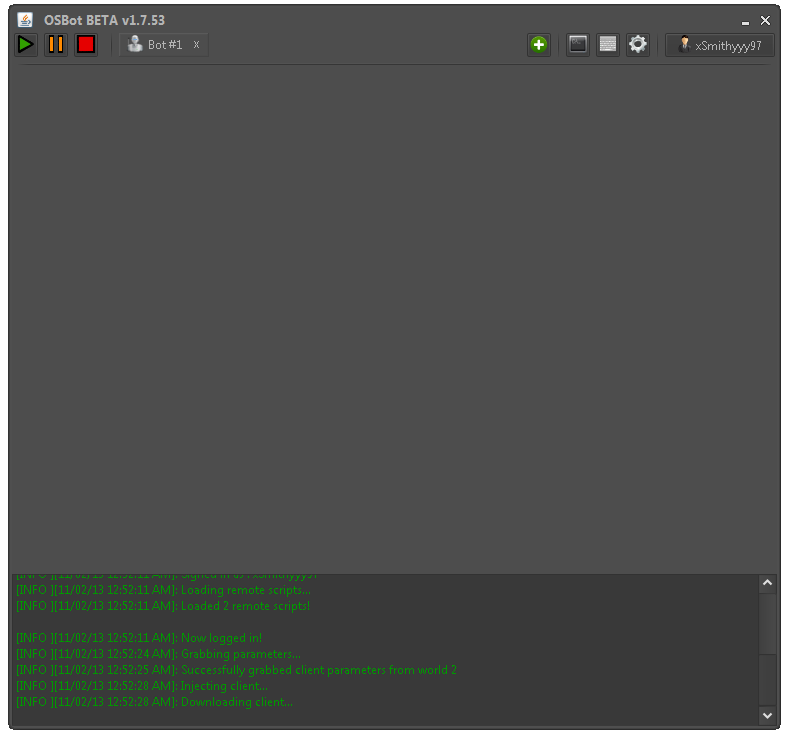This screenshot has width=793, height=740.
Task: Click the Java icon in the title bar
Action: (25, 20)
